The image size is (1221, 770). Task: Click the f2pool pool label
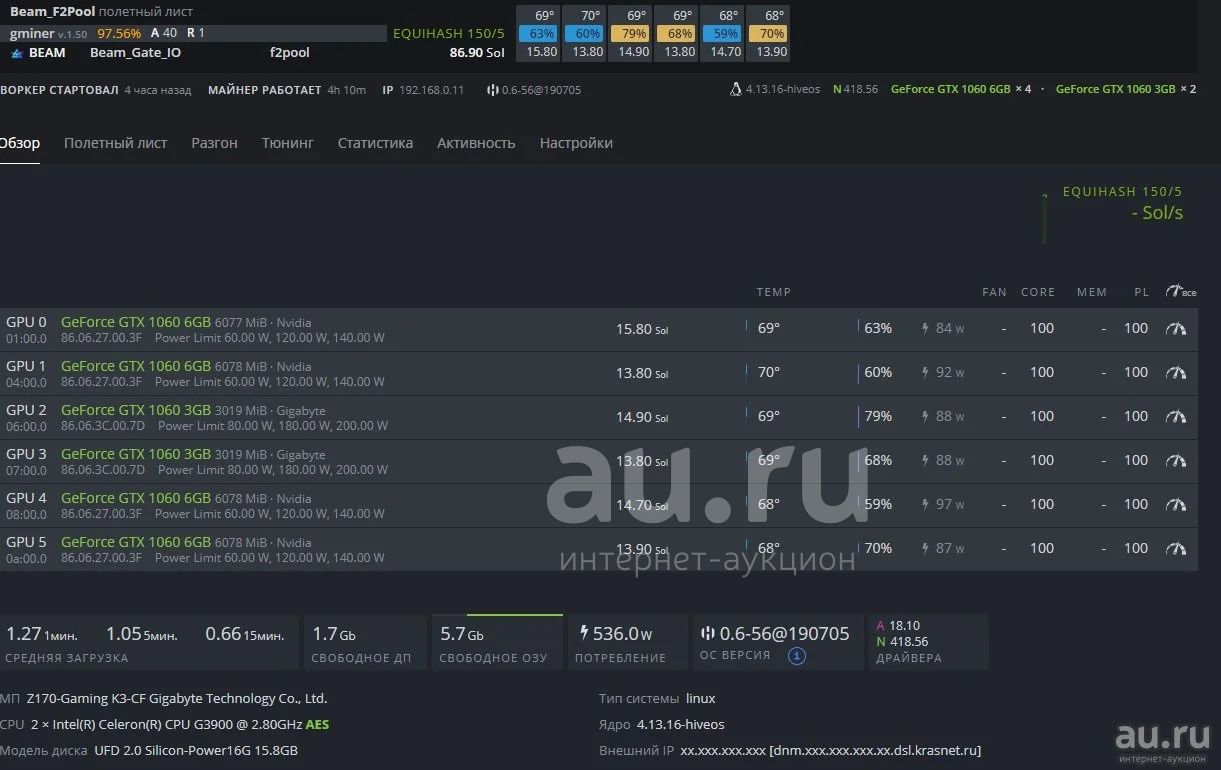(x=290, y=52)
